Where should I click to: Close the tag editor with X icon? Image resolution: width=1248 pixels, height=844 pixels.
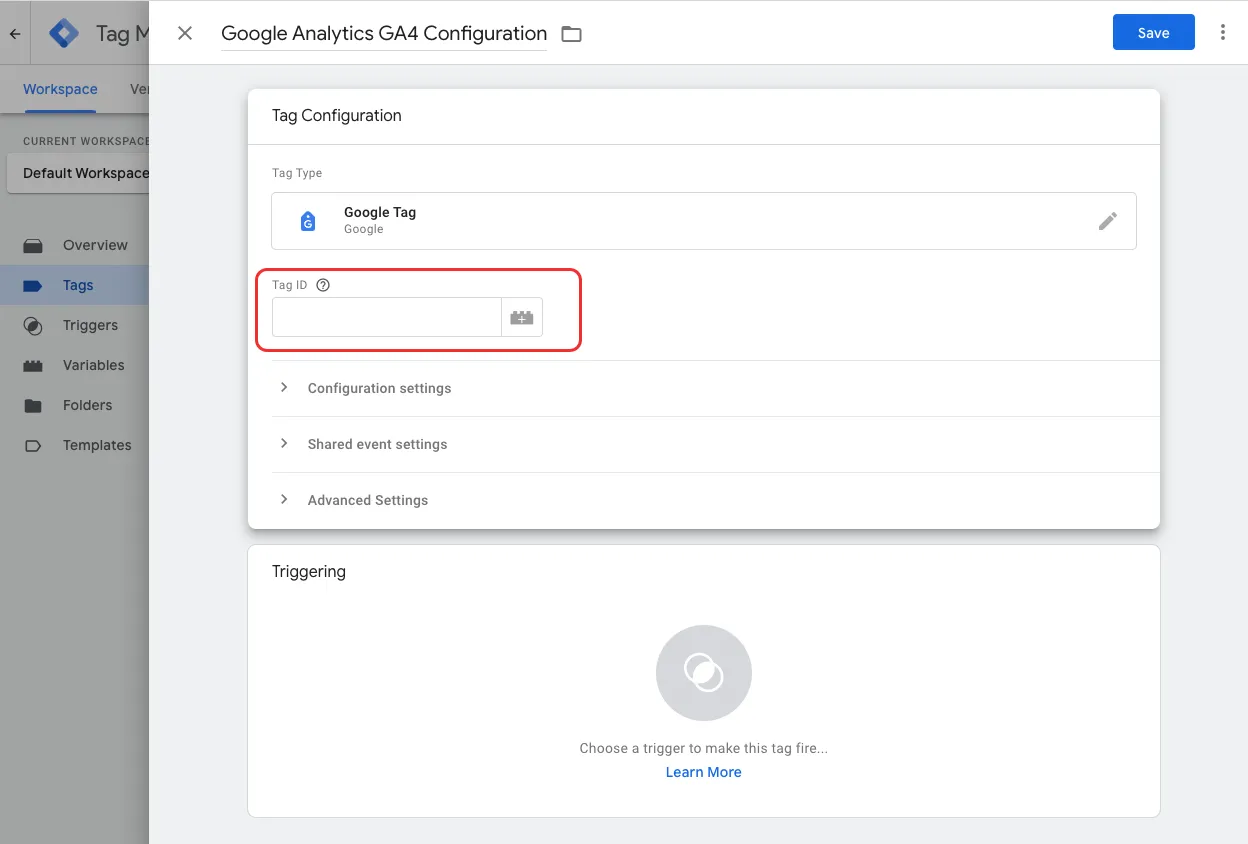185,33
